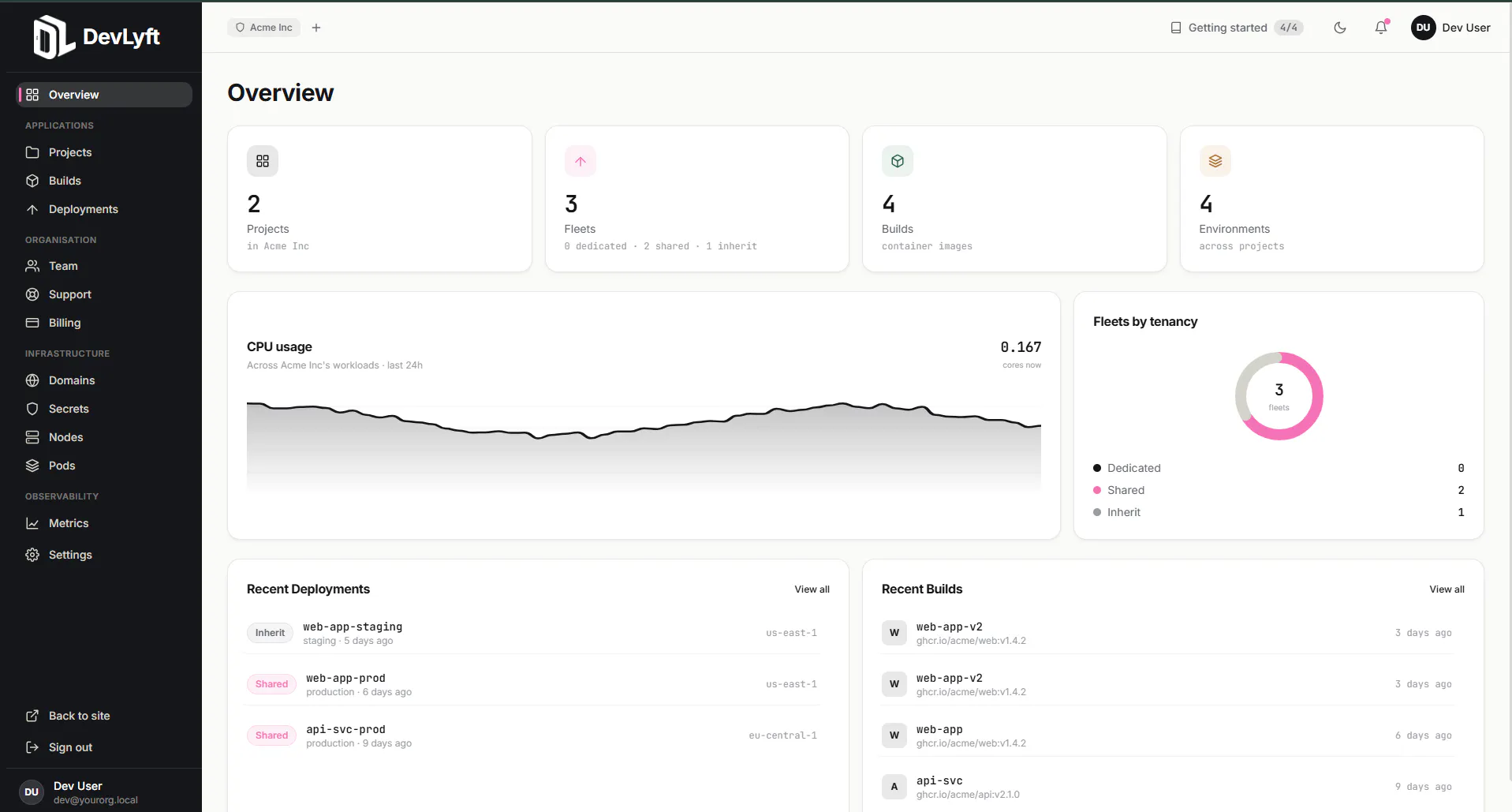View all recent deployments
The height and width of the screenshot is (812, 1512).
tap(812, 589)
